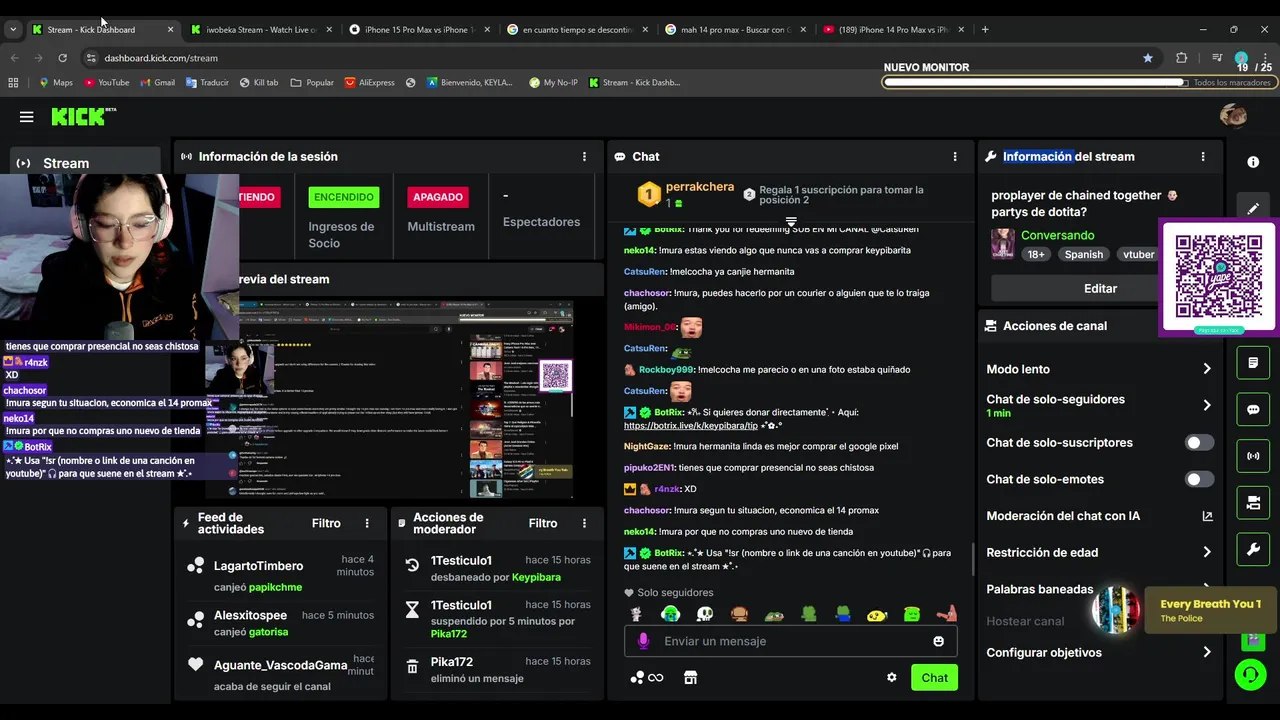Switch to iPhone 15 Pro Max browser tab

pyautogui.click(x=419, y=29)
